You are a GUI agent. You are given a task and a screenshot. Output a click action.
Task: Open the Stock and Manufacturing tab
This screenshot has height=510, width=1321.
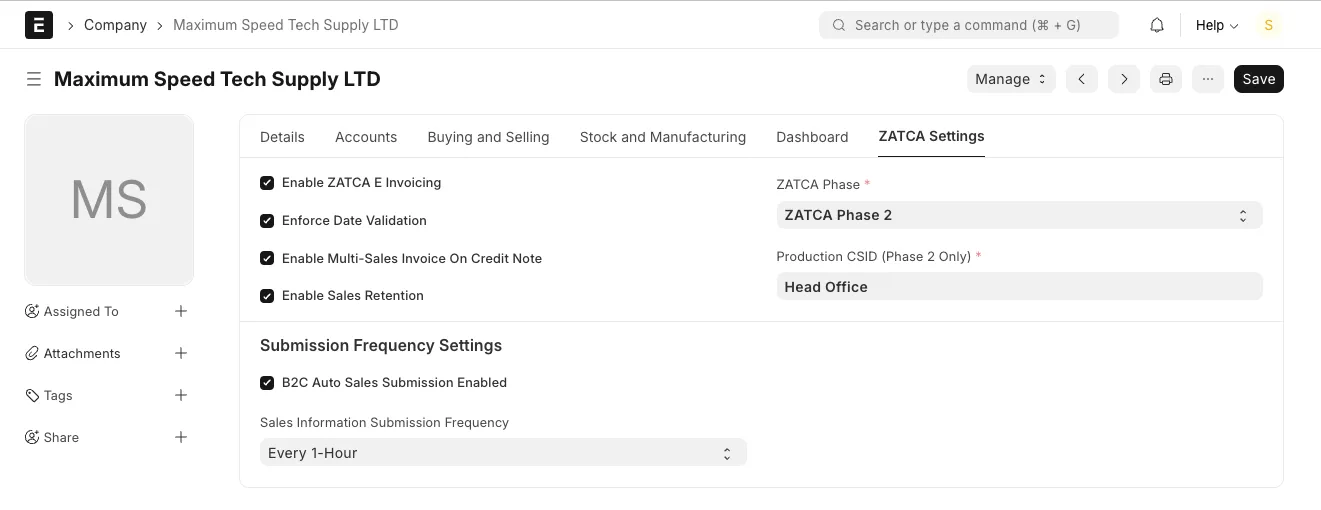click(x=663, y=137)
